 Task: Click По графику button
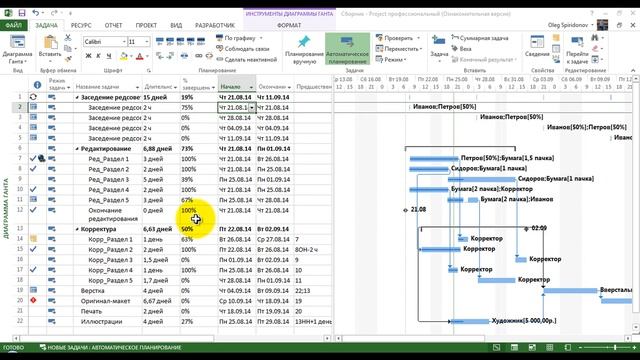click(x=239, y=38)
